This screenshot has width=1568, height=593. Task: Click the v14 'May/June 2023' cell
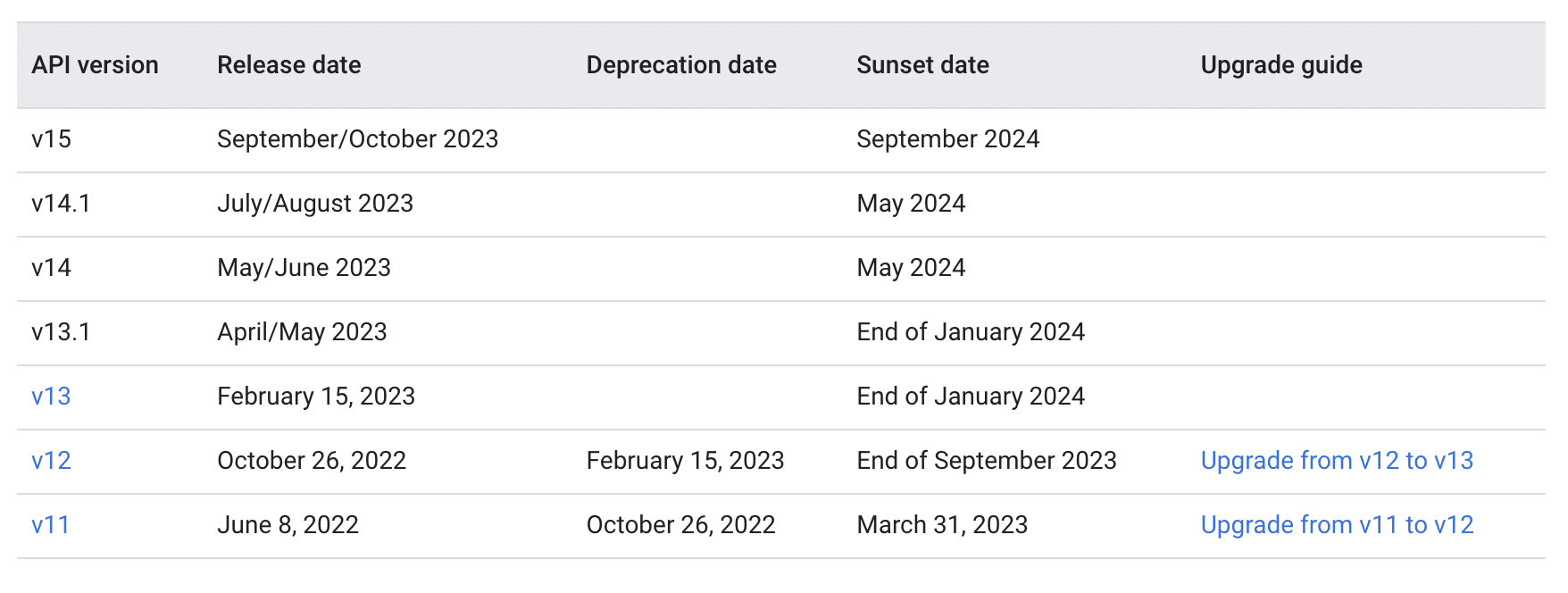pyautogui.click(x=304, y=268)
